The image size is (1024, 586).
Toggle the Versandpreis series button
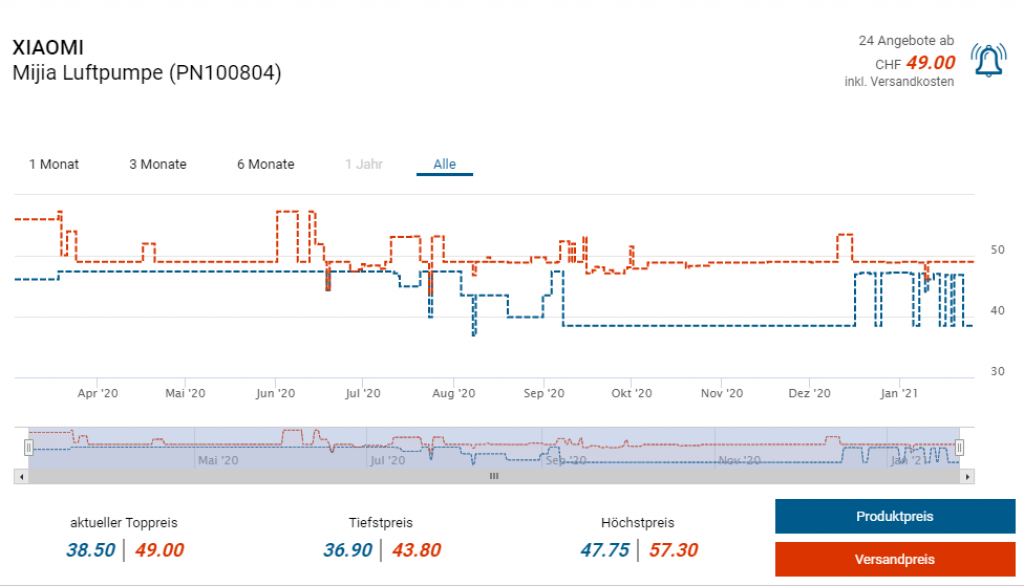[895, 559]
